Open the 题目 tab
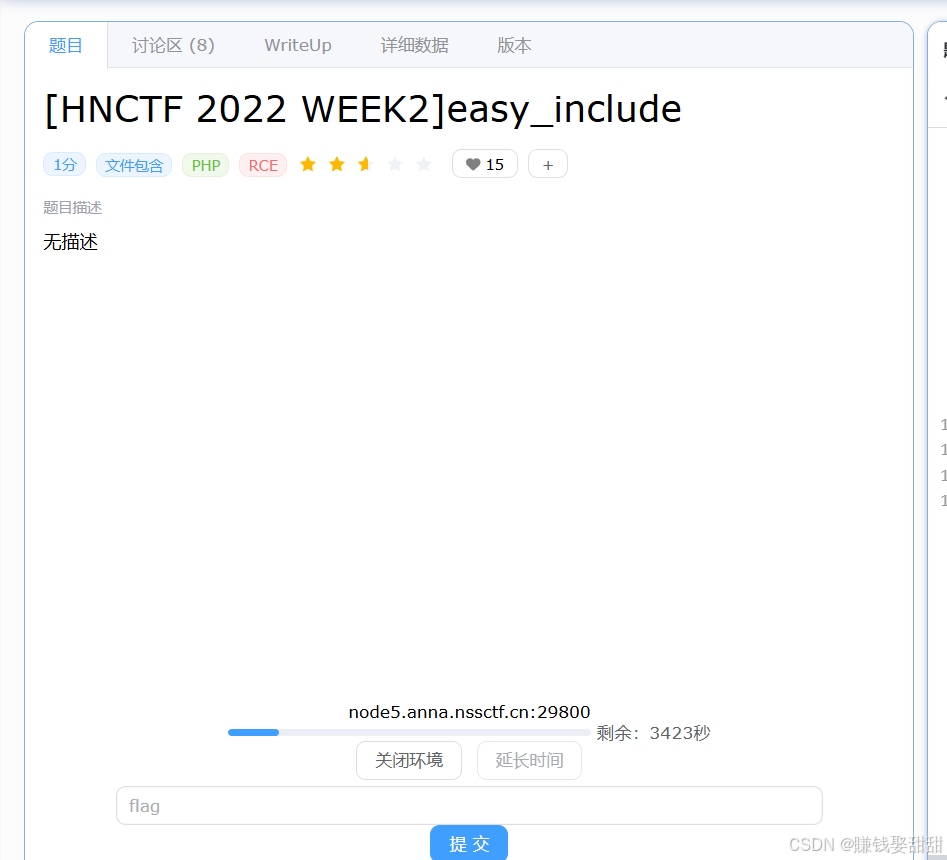 [65, 45]
